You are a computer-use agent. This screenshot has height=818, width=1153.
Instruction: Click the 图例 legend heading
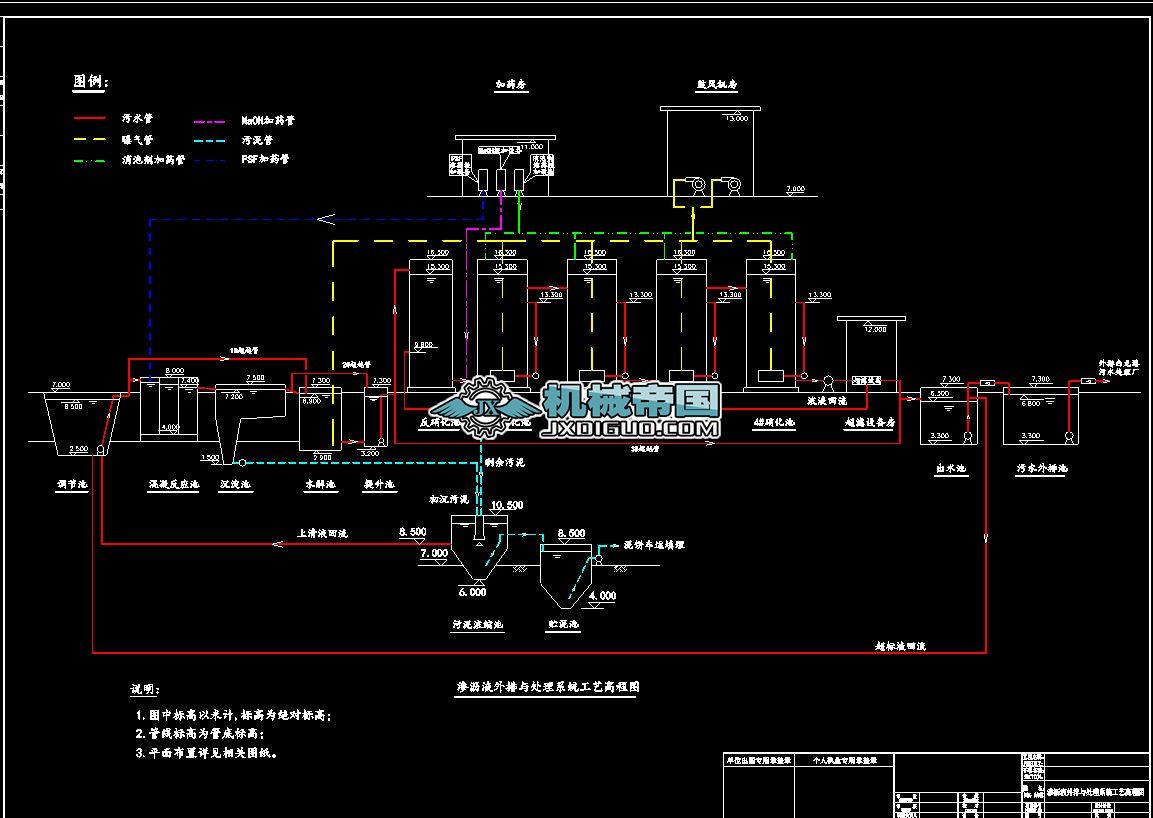[91, 82]
